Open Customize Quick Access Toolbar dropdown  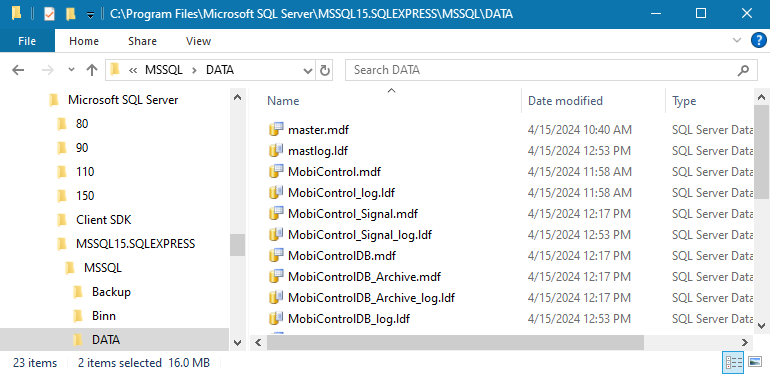[90, 15]
